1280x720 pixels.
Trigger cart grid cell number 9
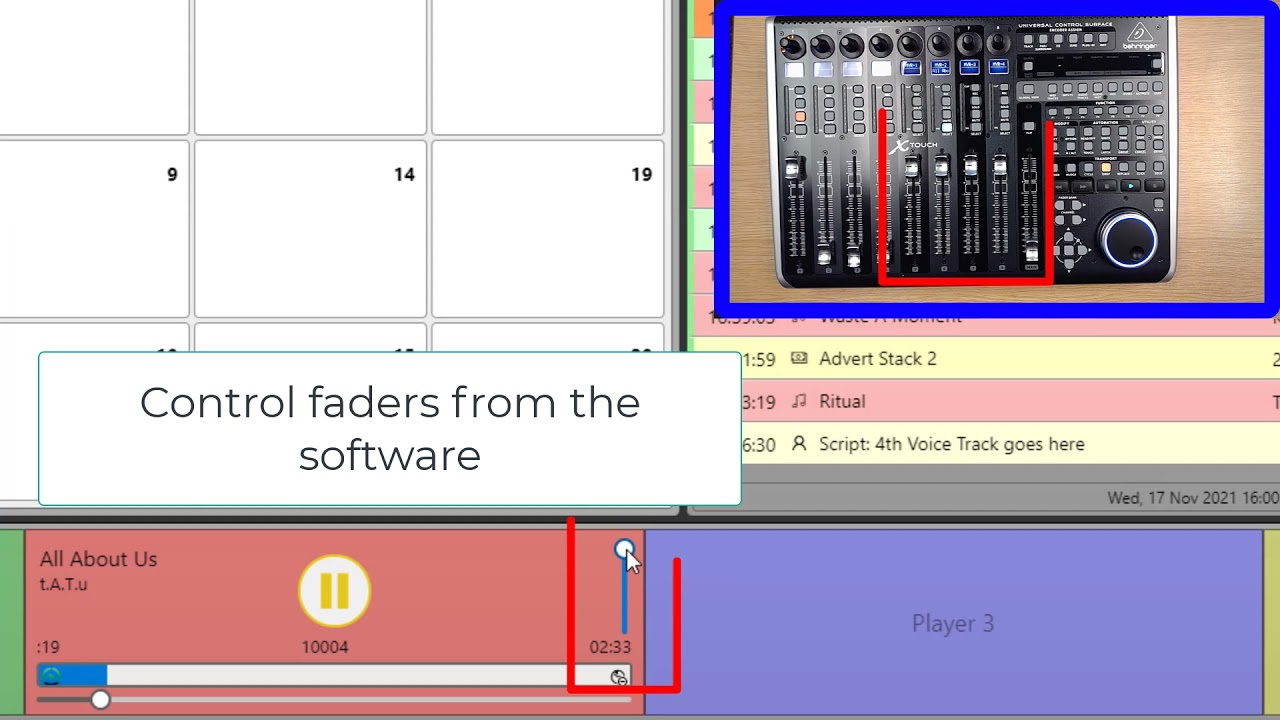(93, 229)
